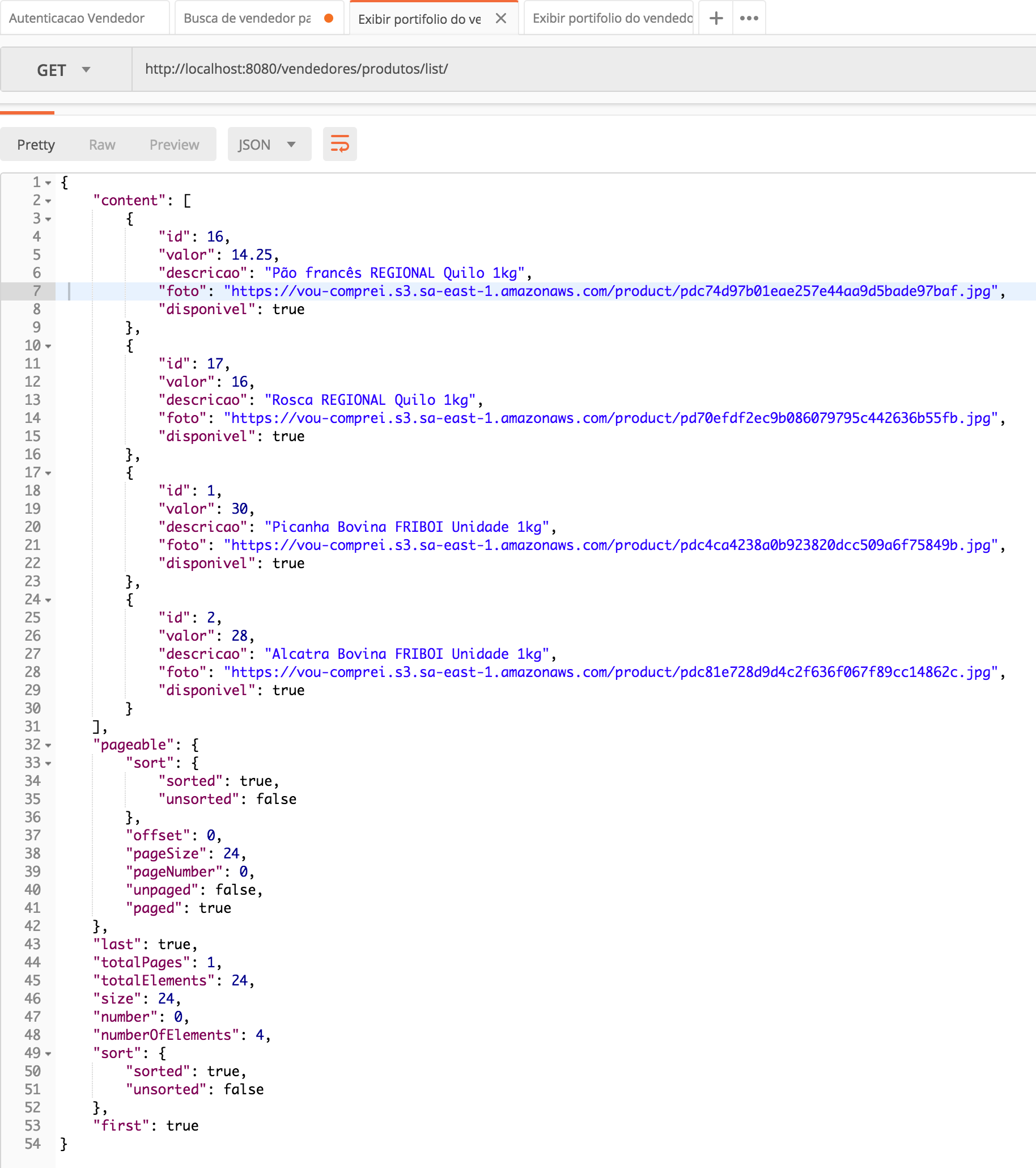Click the valor 14.25 value
Image resolution: width=1036 pixels, height=1168 pixels.
click(x=252, y=254)
